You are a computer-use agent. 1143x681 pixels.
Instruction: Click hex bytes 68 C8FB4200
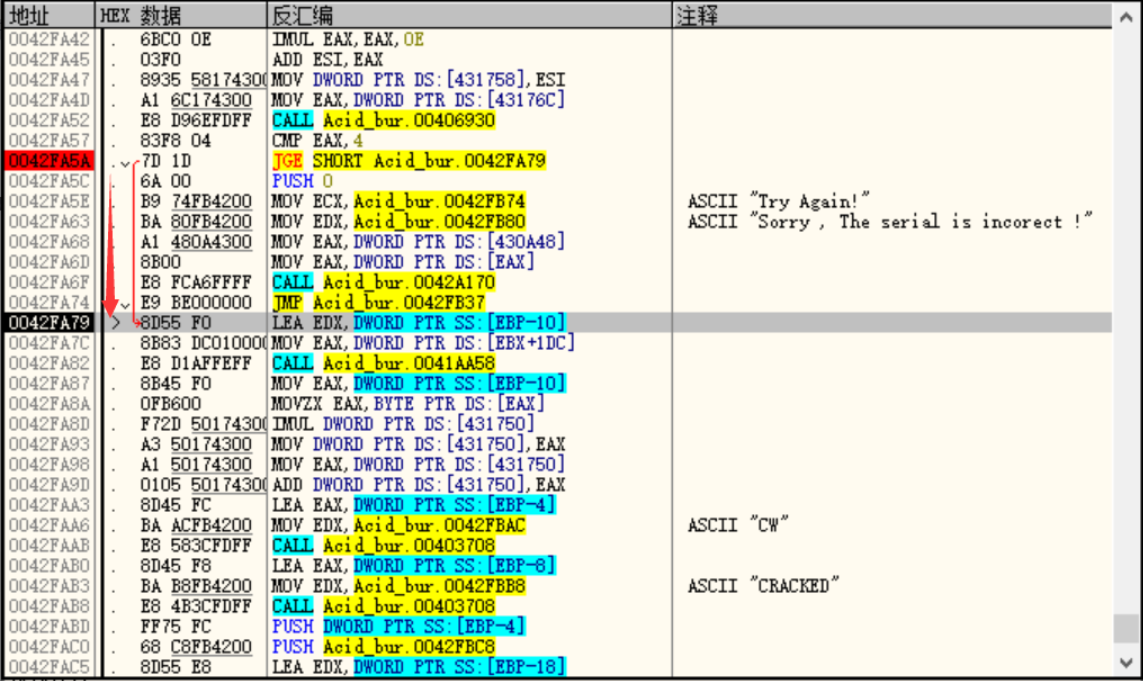click(196, 647)
